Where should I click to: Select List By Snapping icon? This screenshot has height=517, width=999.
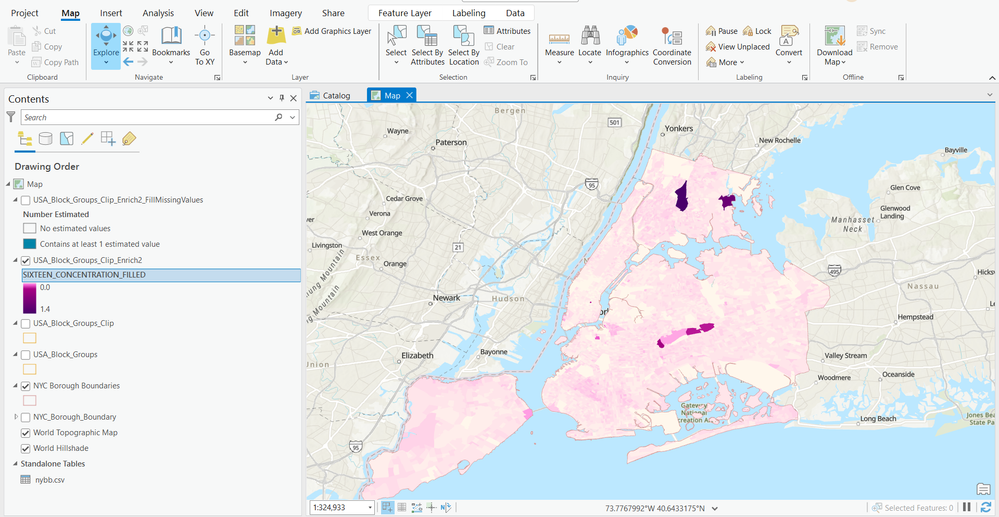pos(108,138)
